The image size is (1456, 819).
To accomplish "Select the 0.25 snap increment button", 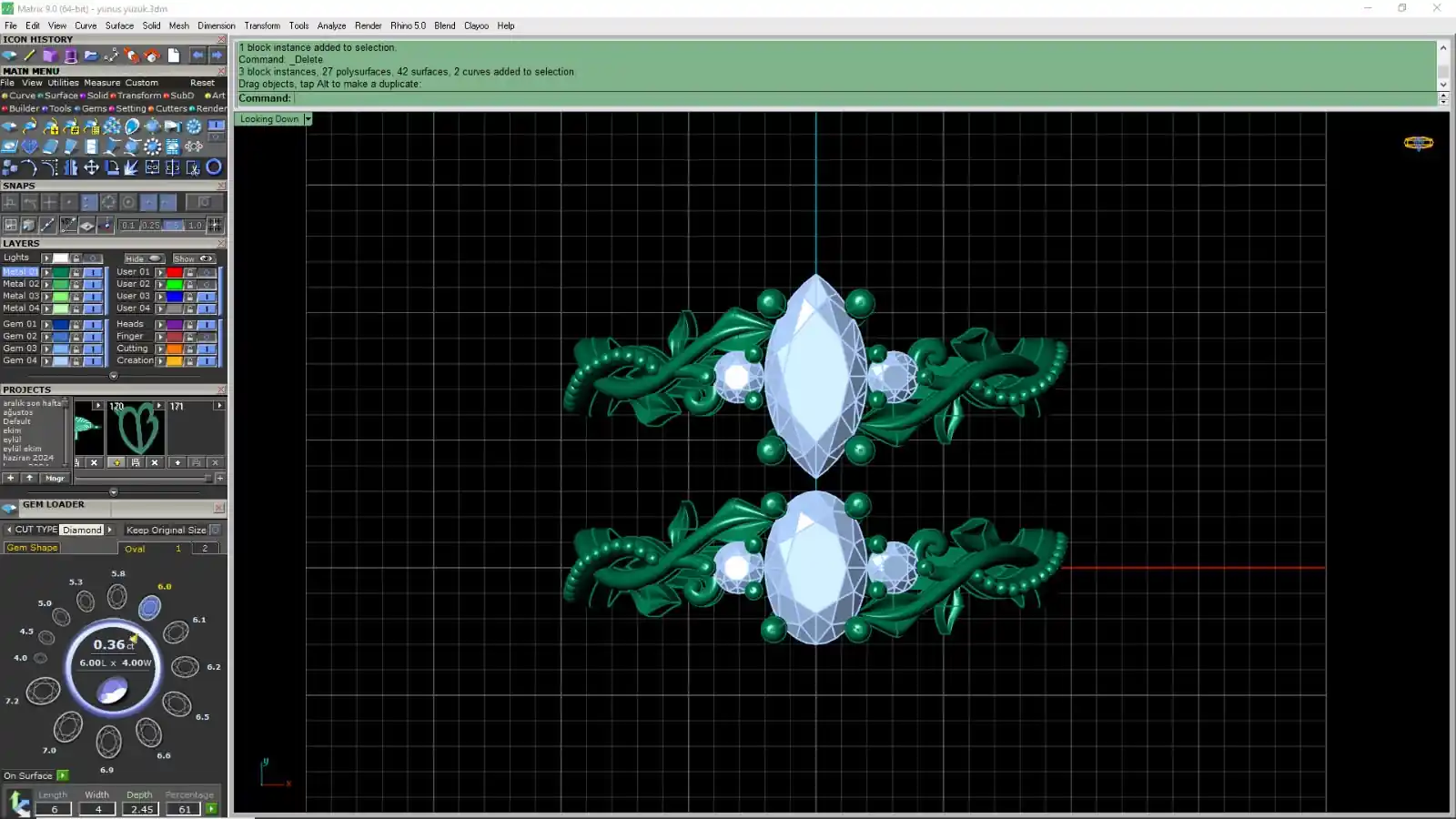I will [150, 225].
